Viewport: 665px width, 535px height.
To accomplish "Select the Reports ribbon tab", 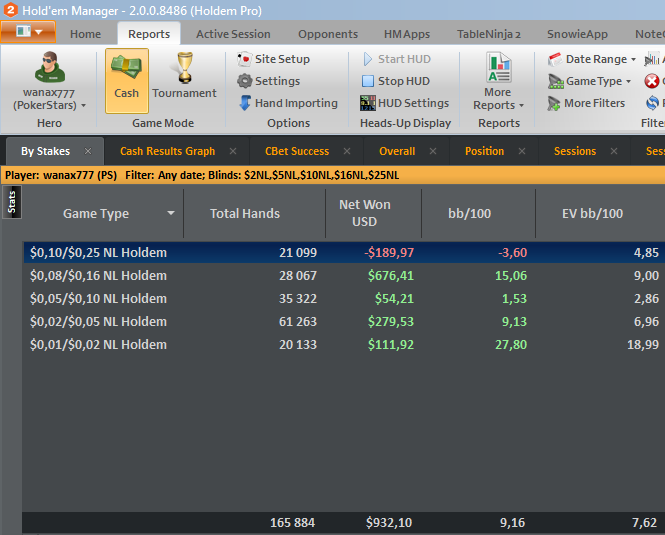I will pos(149,34).
